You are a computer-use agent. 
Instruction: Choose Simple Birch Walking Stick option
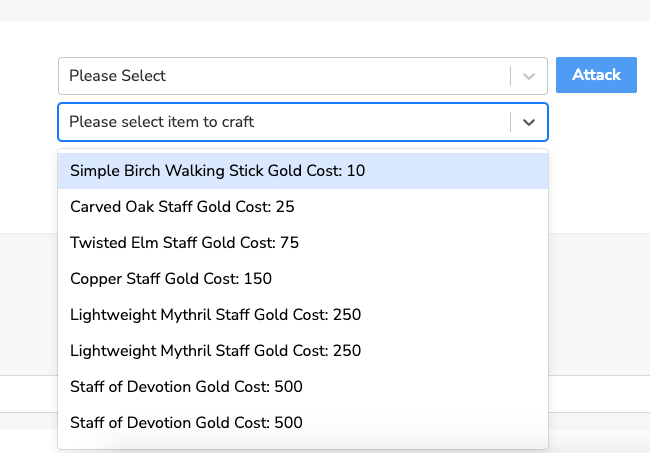303,171
